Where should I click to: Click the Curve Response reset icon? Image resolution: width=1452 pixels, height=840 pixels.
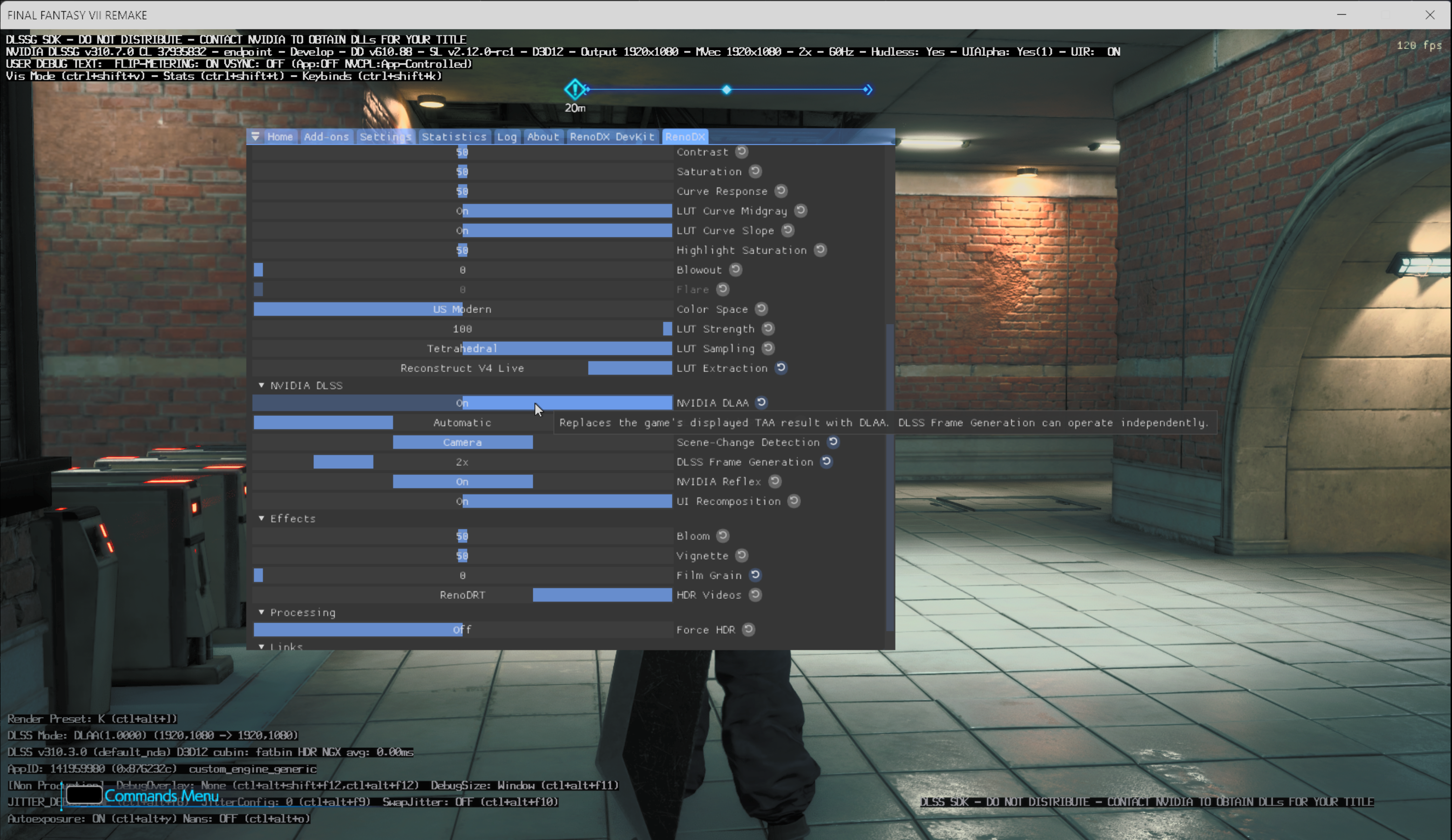coord(781,191)
